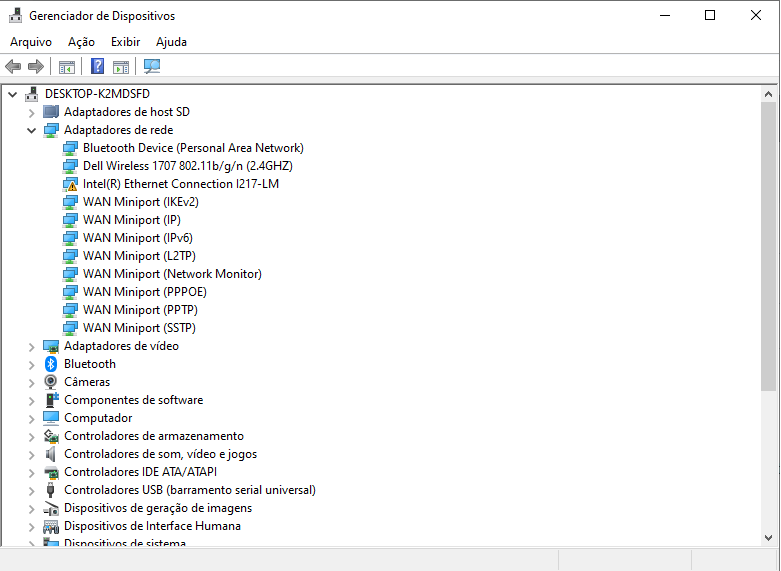781x571 pixels.
Task: Click the Forward arrow toolbar icon
Action: (x=36, y=66)
